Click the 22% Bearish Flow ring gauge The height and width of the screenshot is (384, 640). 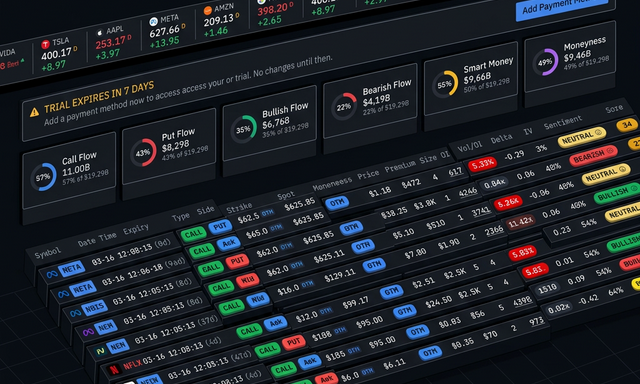344,107
